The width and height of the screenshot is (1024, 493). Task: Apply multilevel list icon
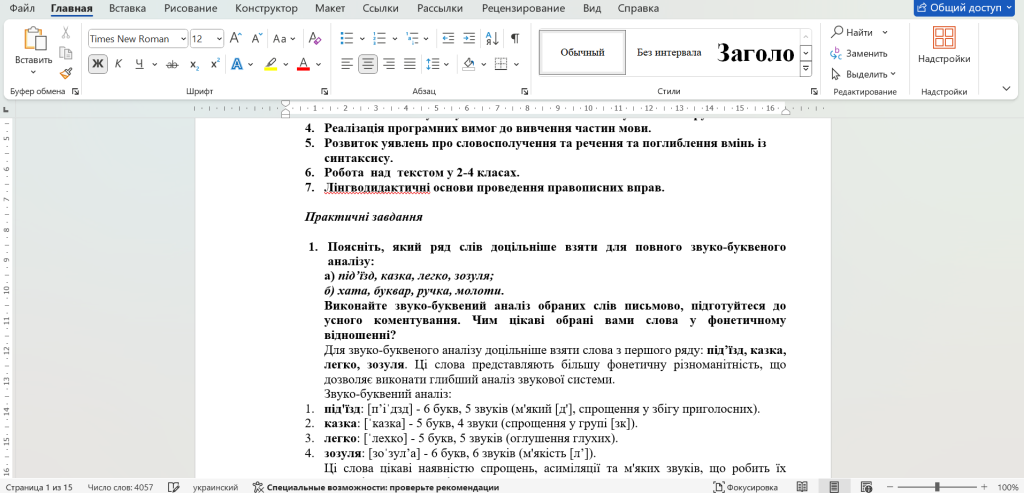tap(411, 39)
